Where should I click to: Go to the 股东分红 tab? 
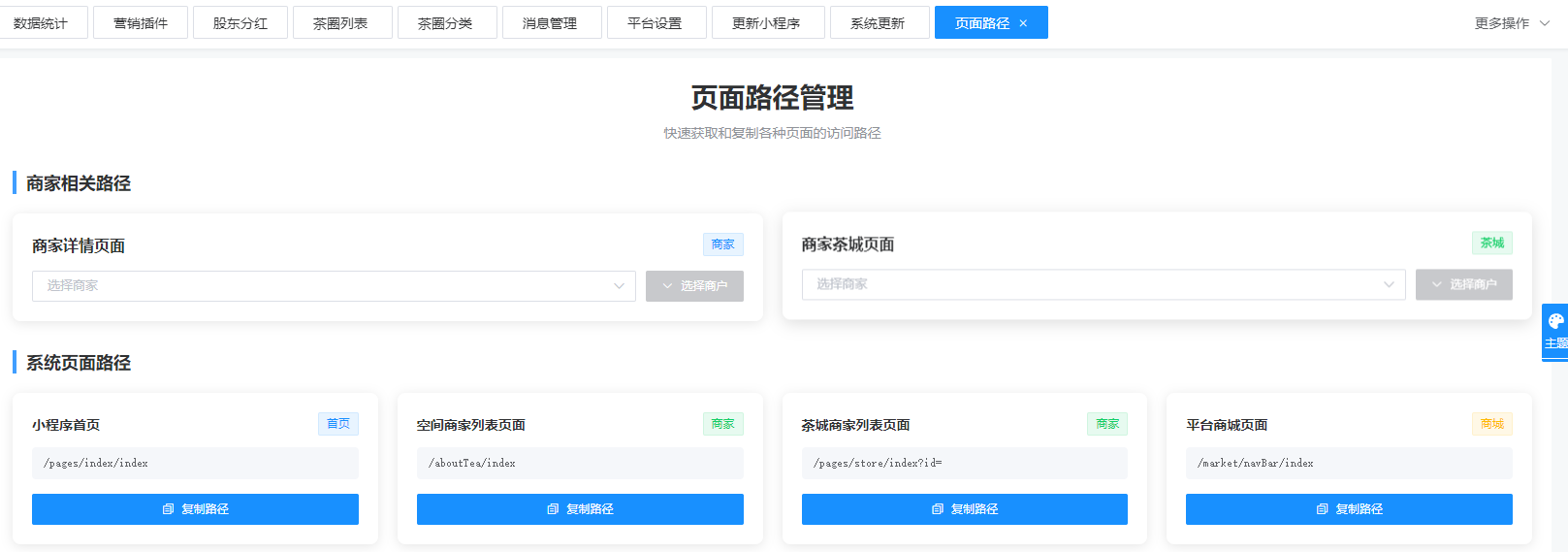pyautogui.click(x=240, y=23)
